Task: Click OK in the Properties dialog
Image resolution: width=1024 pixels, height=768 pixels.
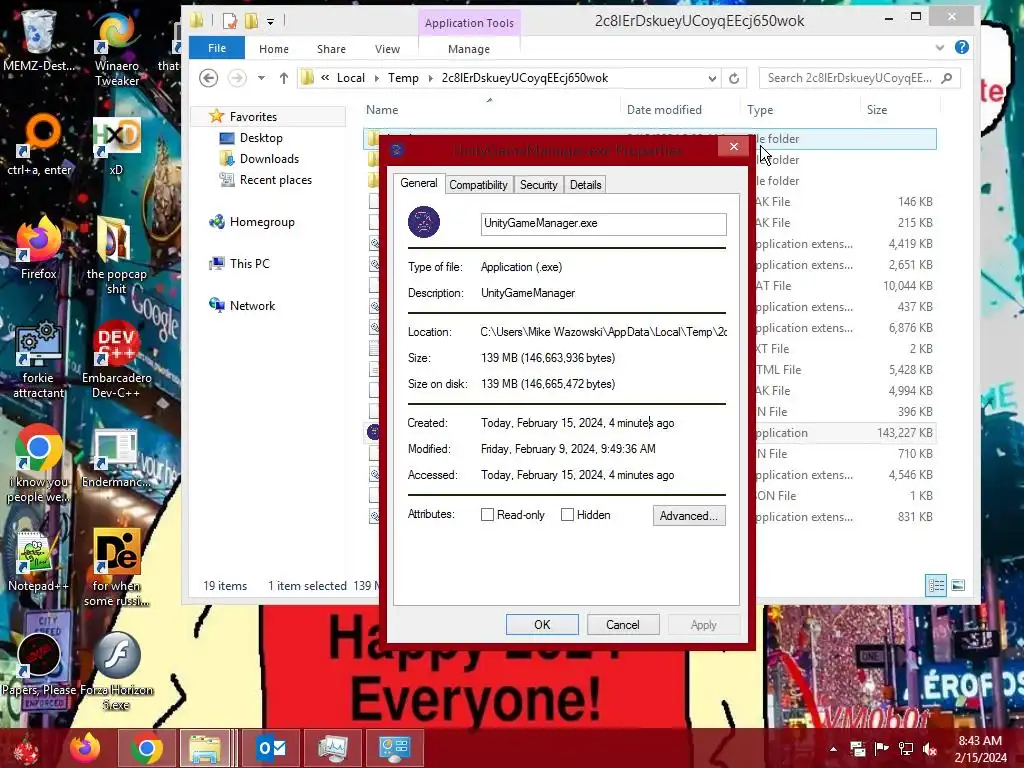Action: pos(542,624)
